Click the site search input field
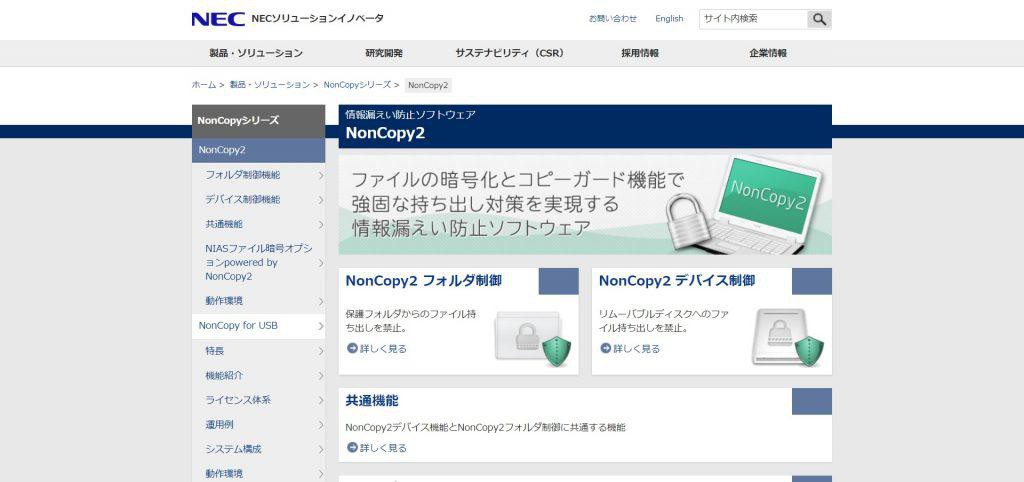The image size is (1024, 482). (753, 20)
